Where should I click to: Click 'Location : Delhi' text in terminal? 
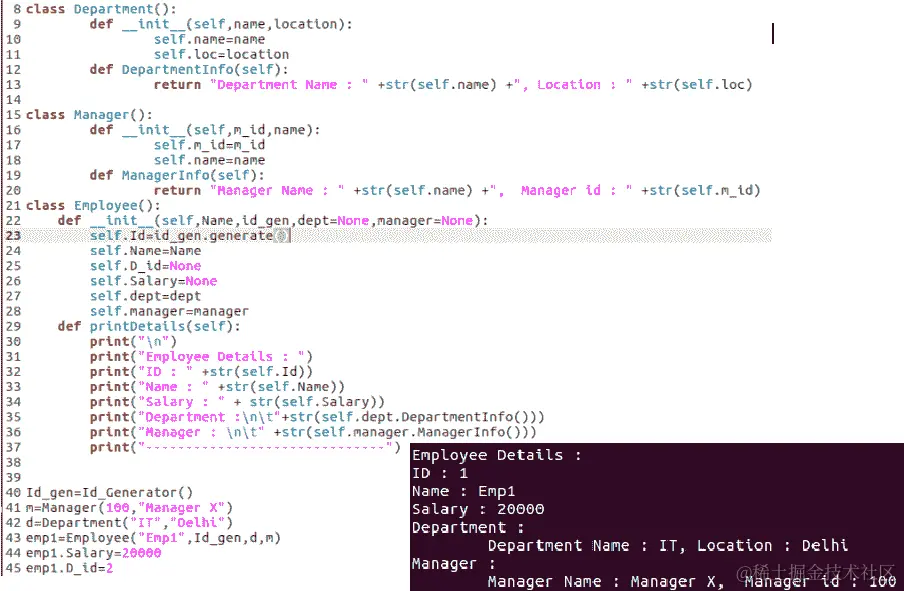(773, 545)
